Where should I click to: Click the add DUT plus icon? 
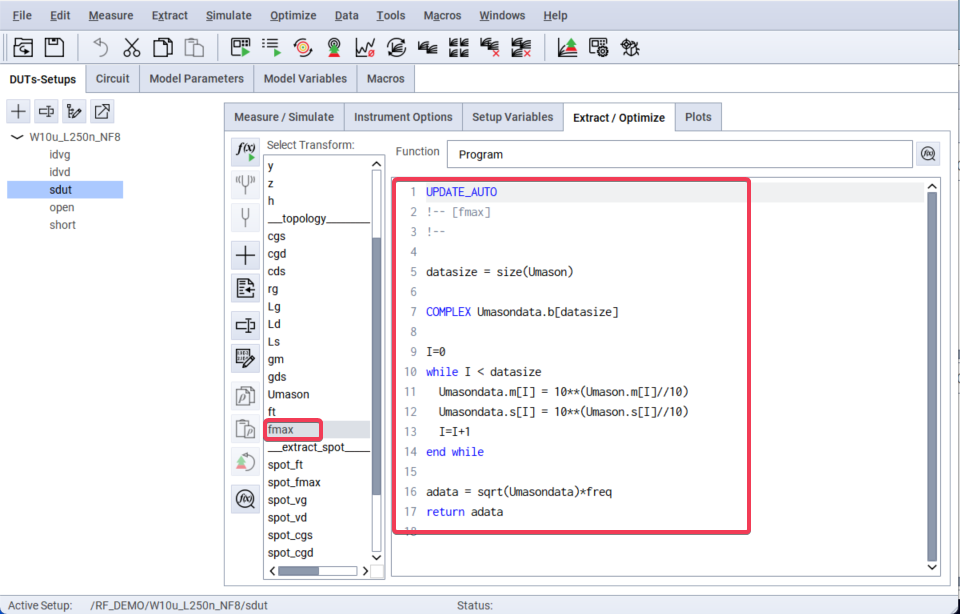coord(19,111)
